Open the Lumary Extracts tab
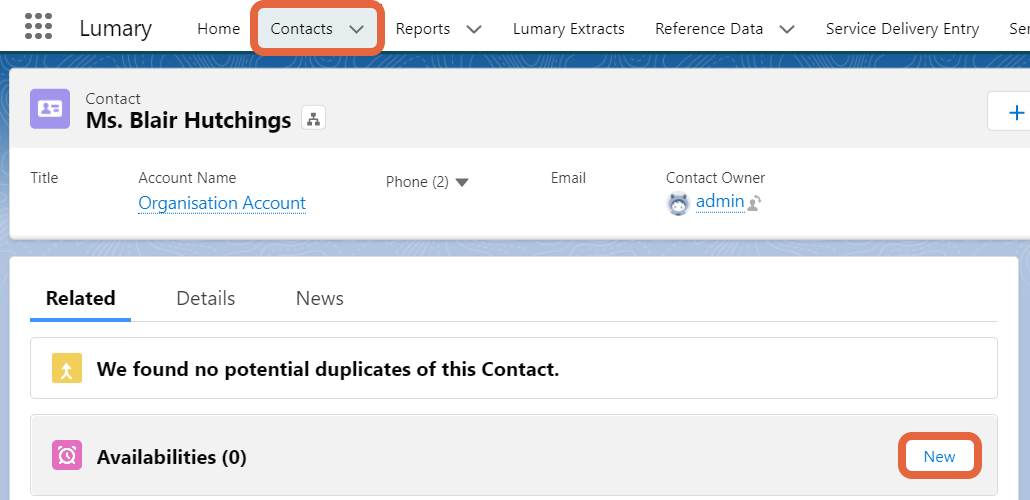Viewport: 1030px width, 500px height. 569,29
